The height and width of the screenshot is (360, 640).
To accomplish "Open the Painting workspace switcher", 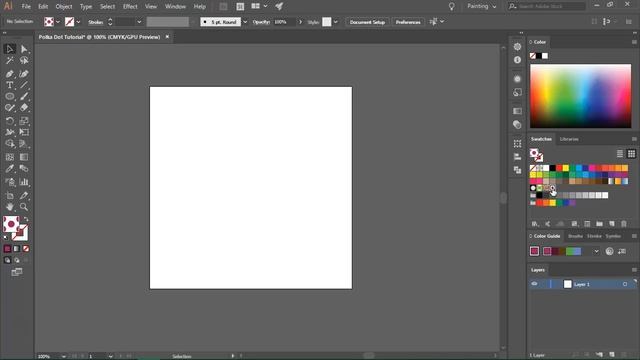I will point(482,6).
